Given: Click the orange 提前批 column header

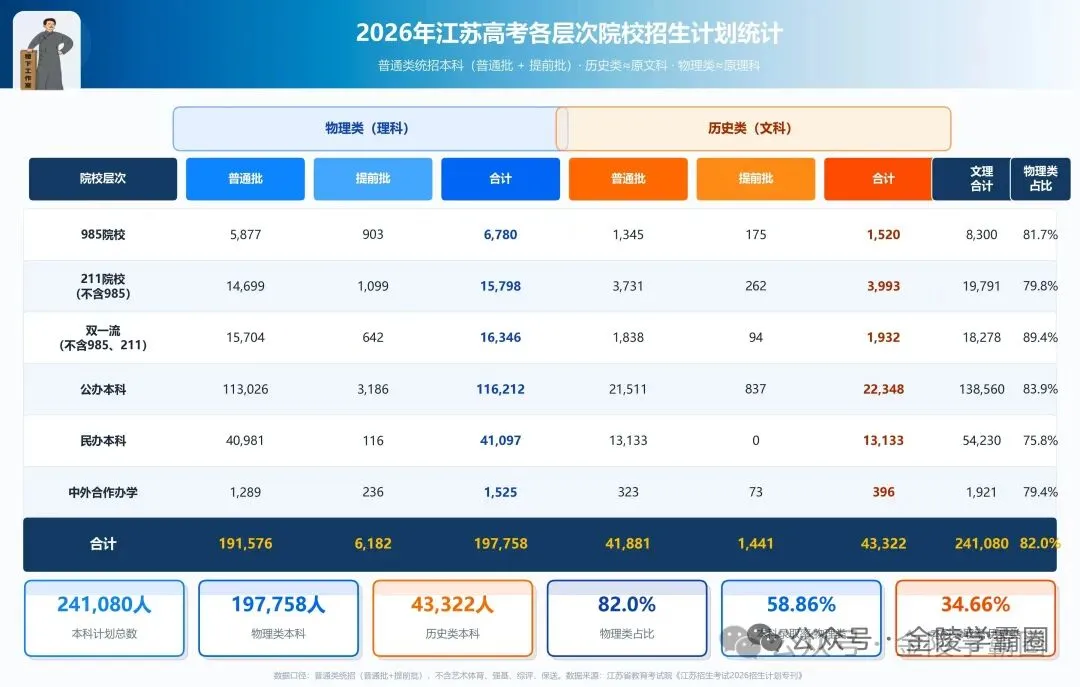Looking at the screenshot, I should pos(756,178).
